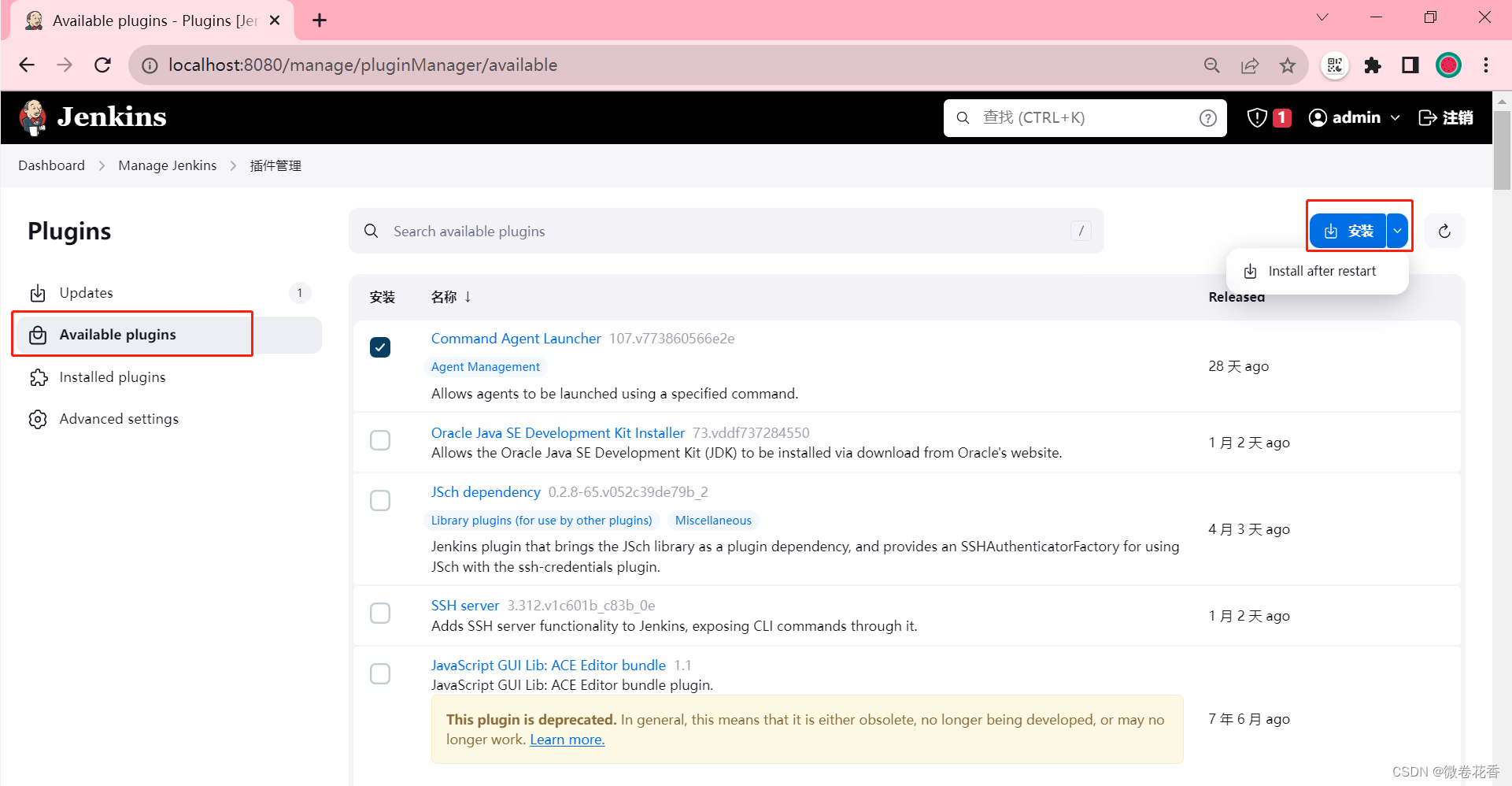Screen dimensions: 1512x786
Task: Click Learn more deprecation link
Action: click(x=567, y=740)
